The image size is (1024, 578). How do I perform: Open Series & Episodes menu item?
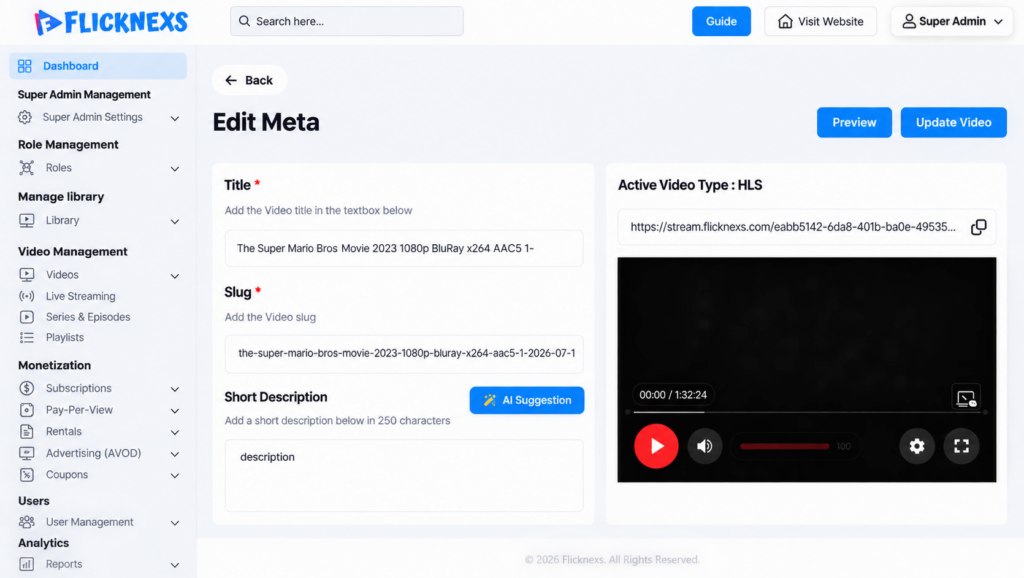point(88,317)
